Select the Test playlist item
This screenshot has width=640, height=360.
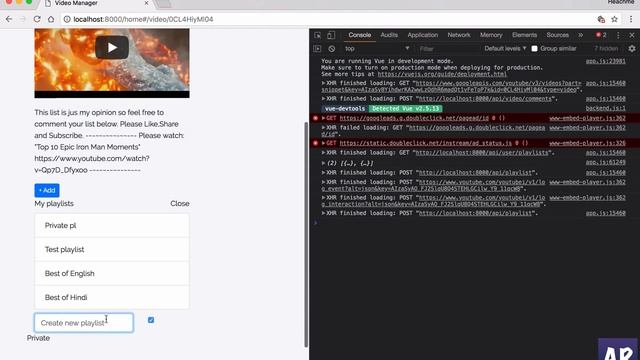(x=112, y=249)
